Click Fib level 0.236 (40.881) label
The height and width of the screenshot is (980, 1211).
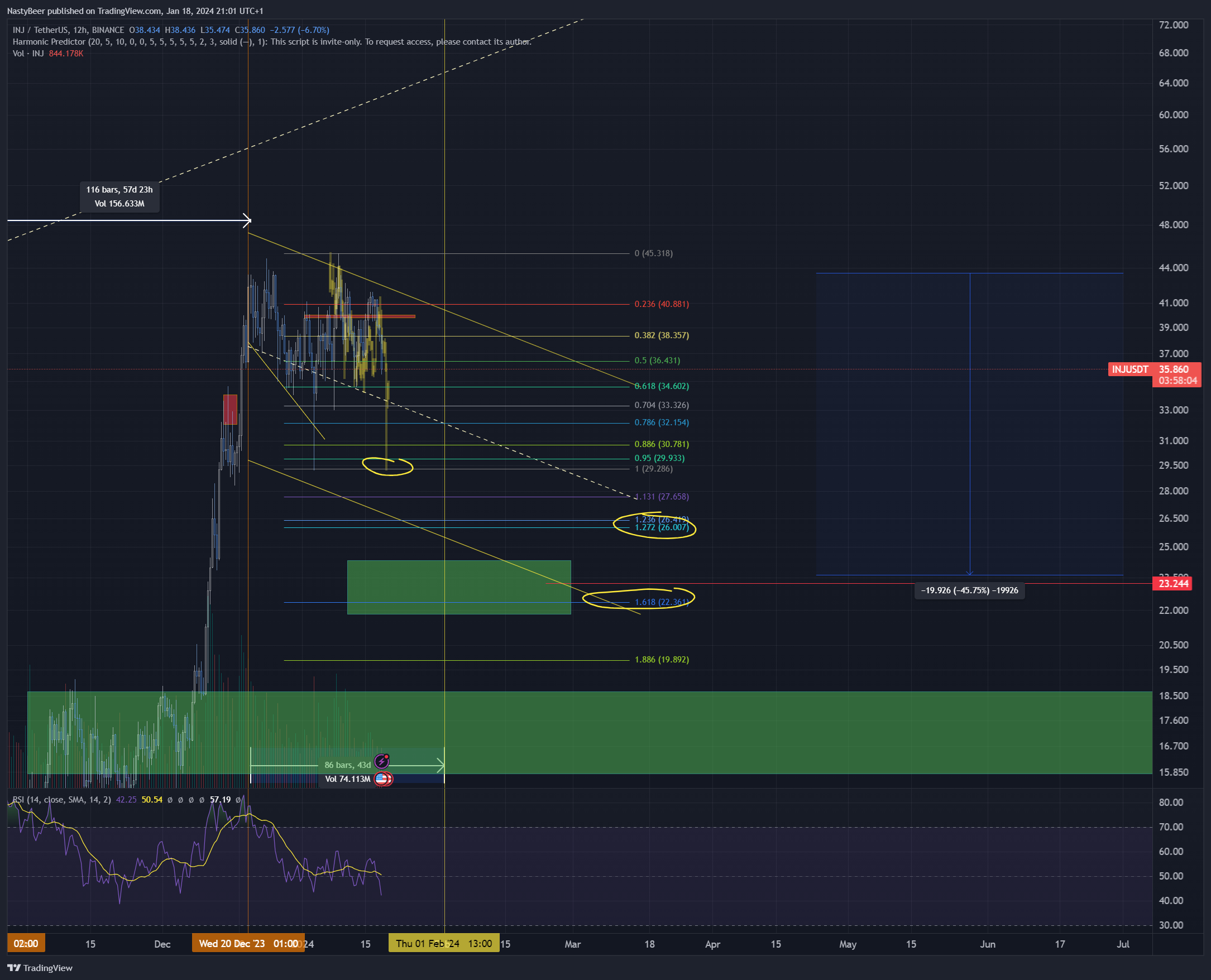[x=662, y=304]
